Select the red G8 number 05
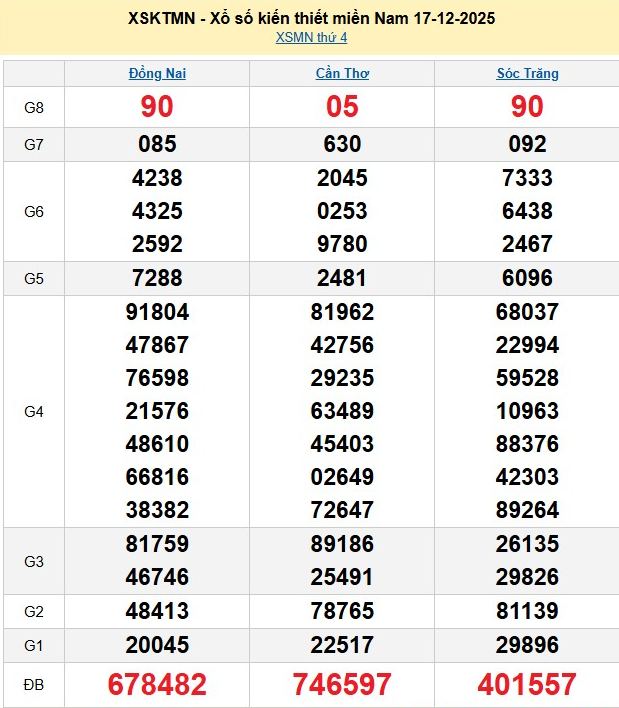The height and width of the screenshot is (708, 619). [342, 107]
